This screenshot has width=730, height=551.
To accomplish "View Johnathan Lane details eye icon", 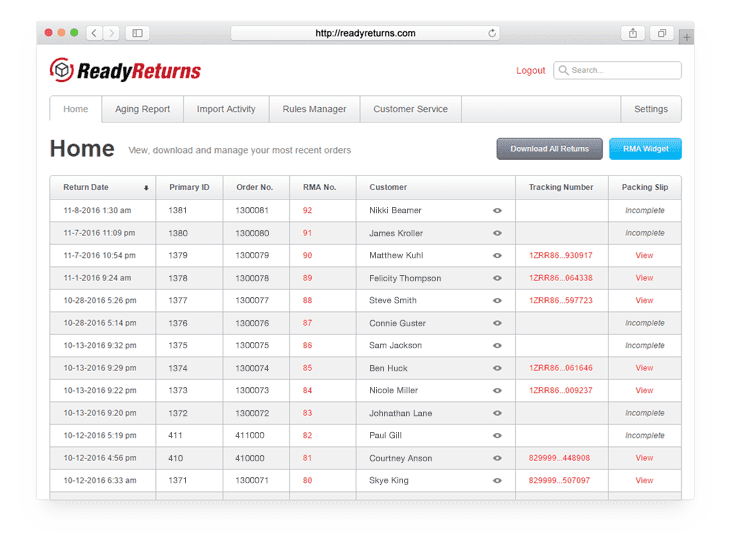I will [497, 413].
